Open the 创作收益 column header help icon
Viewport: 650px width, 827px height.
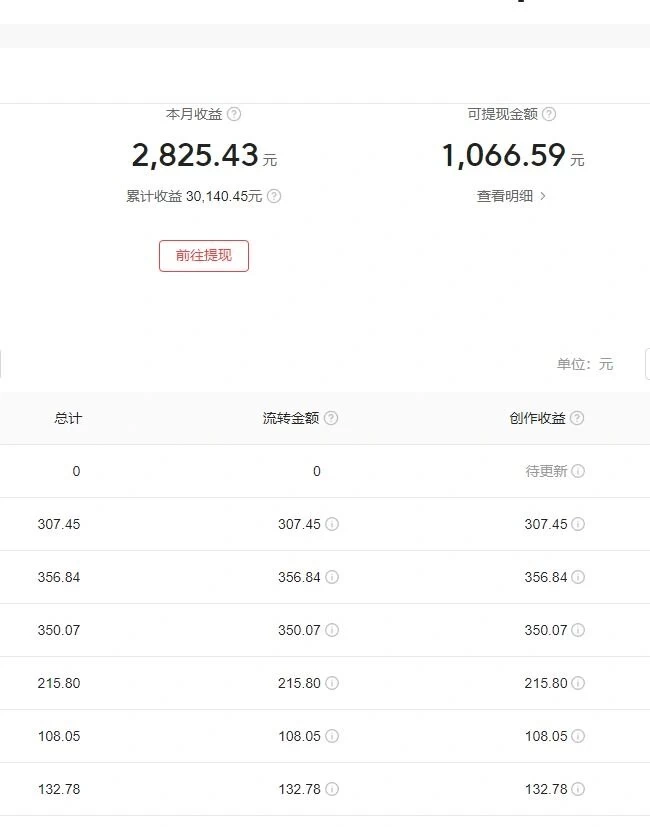tap(578, 418)
